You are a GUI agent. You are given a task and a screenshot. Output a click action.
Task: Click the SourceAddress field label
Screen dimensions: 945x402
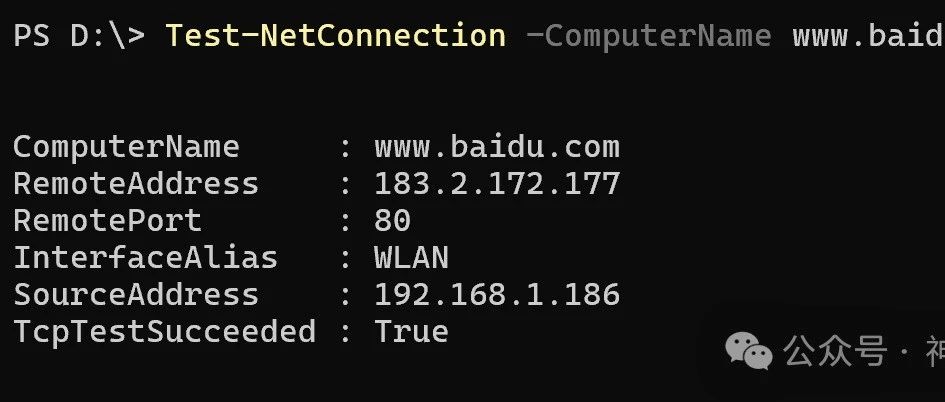pyautogui.click(x=136, y=295)
